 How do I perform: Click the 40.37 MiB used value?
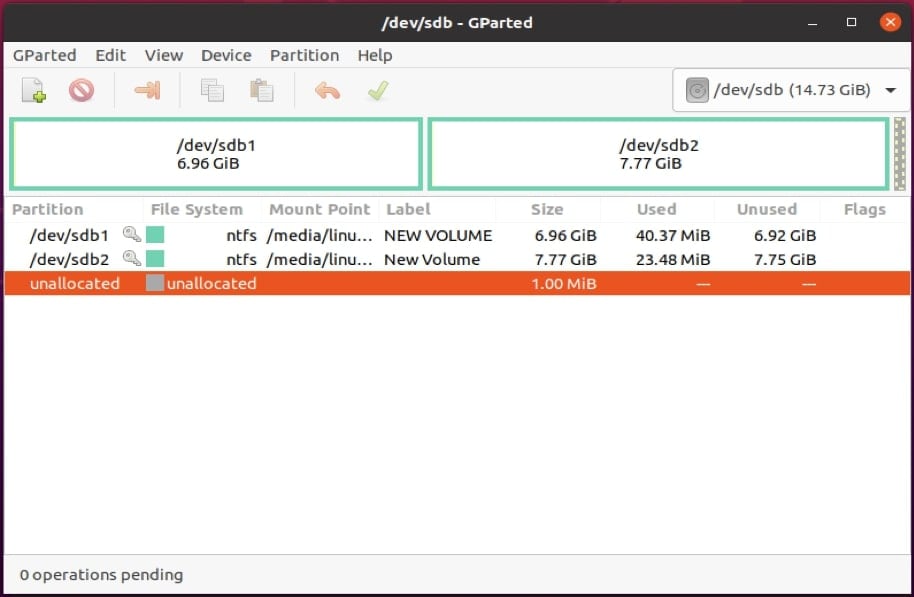tap(673, 236)
